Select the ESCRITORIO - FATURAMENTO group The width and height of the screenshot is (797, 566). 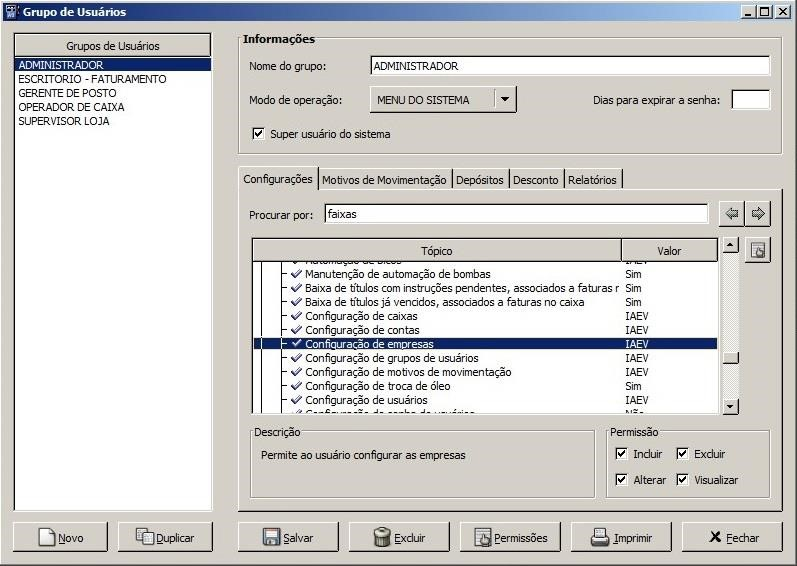tap(113, 79)
